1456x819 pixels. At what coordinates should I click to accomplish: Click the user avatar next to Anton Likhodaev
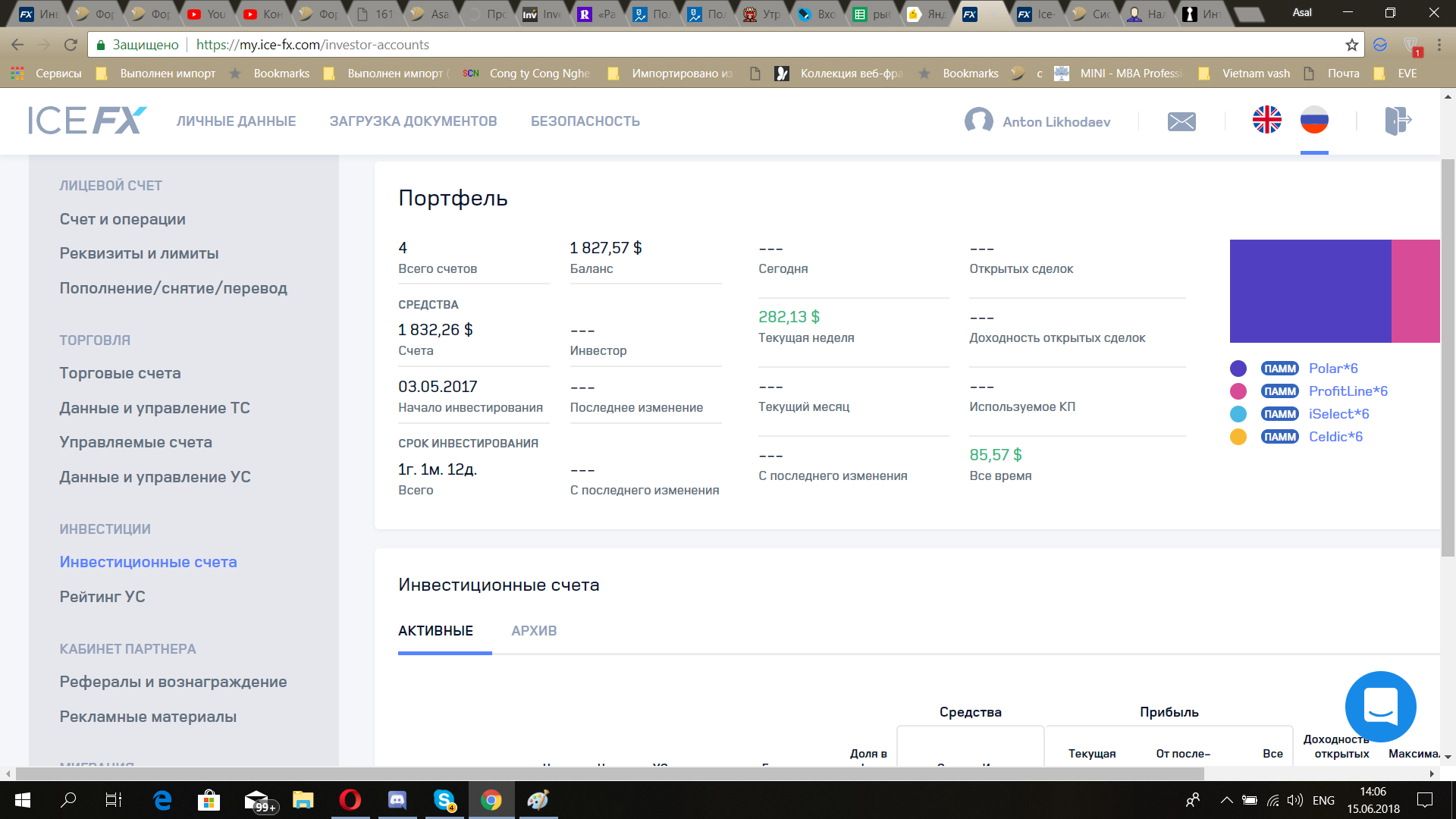coord(978,121)
